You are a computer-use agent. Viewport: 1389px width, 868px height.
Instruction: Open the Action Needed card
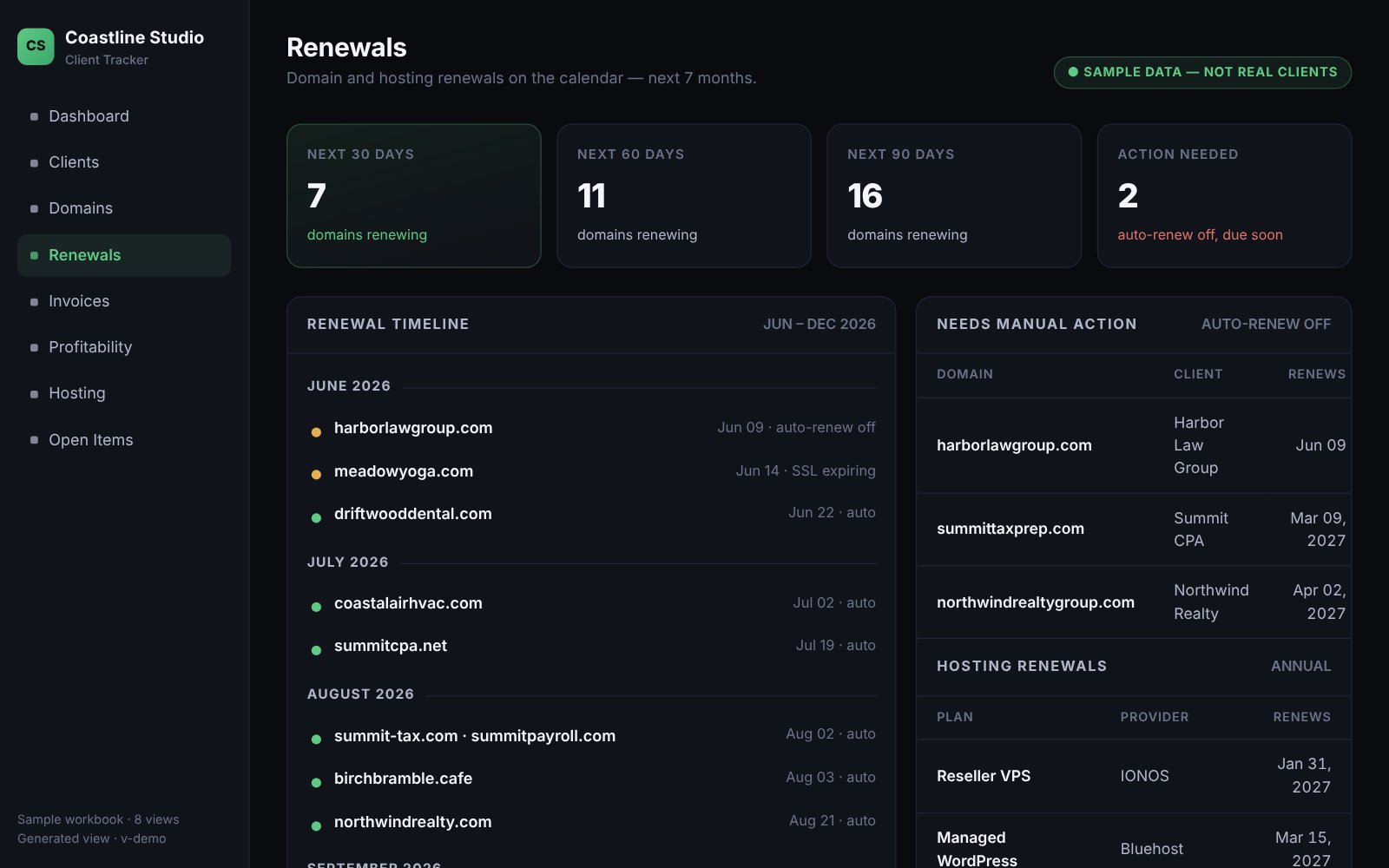click(1224, 195)
